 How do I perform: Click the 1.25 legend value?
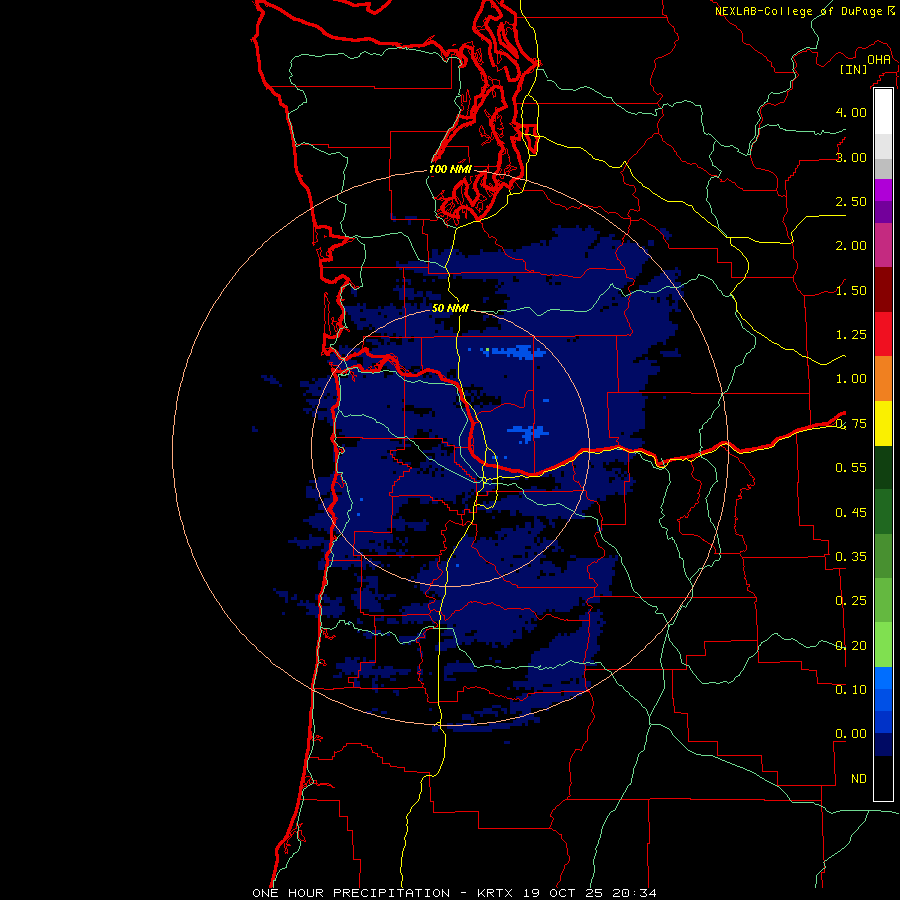(x=851, y=335)
